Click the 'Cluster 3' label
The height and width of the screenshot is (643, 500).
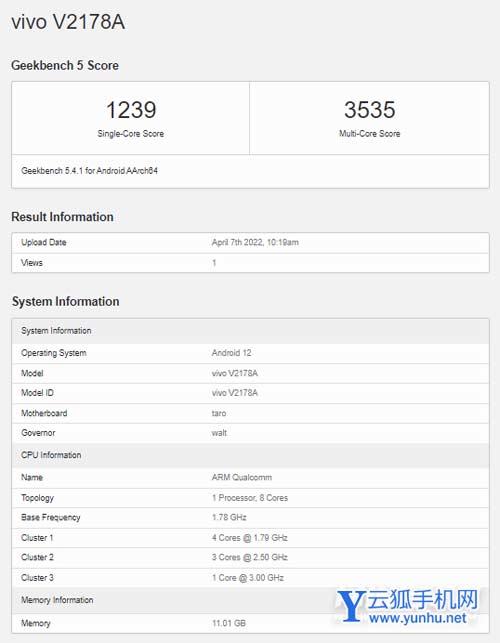[37, 578]
